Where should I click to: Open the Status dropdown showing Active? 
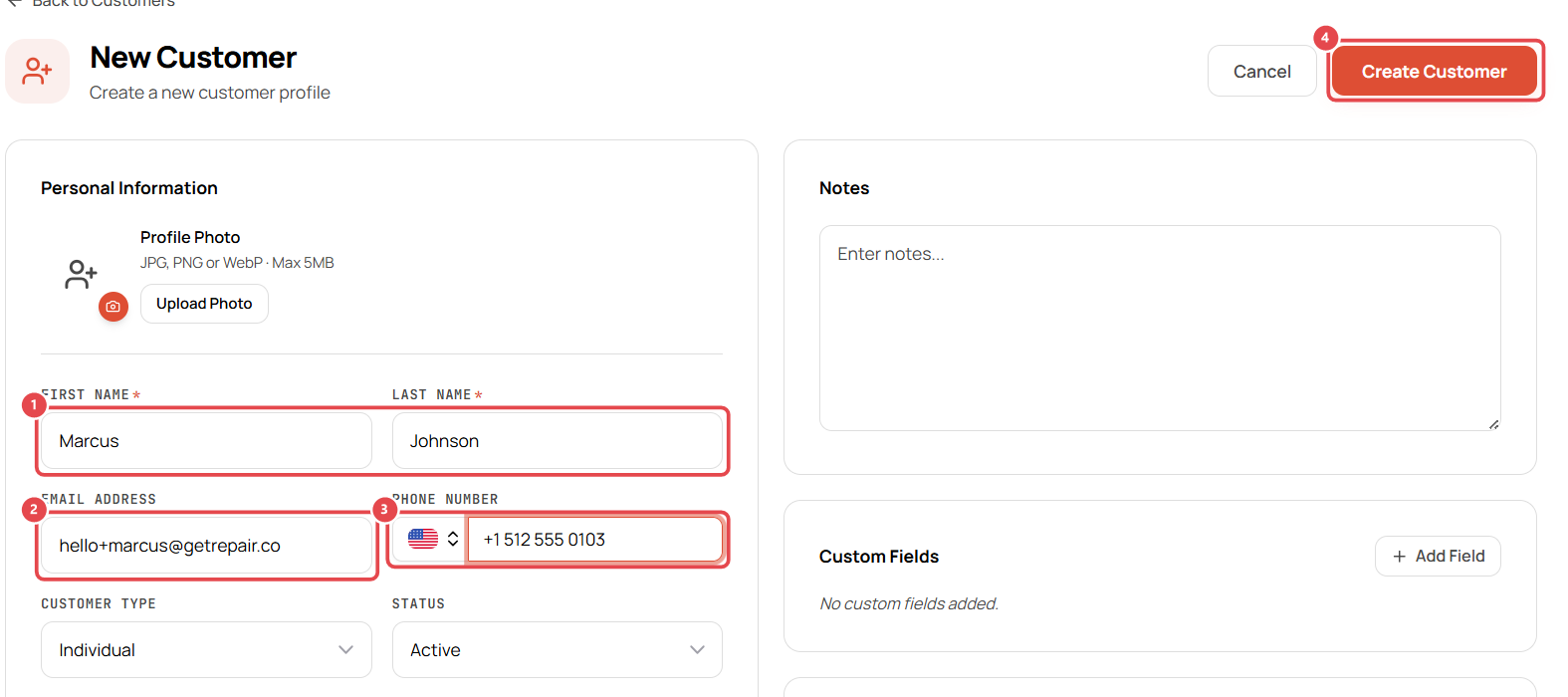[x=558, y=650]
